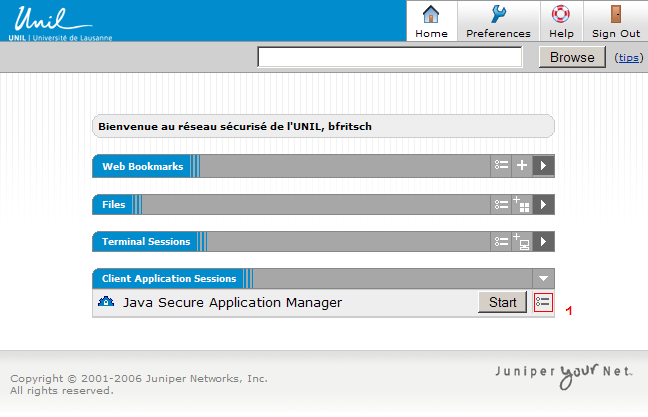Viewport: 648px width, 417px height.
Task: Start Java Secure Application Manager
Action: [502, 302]
